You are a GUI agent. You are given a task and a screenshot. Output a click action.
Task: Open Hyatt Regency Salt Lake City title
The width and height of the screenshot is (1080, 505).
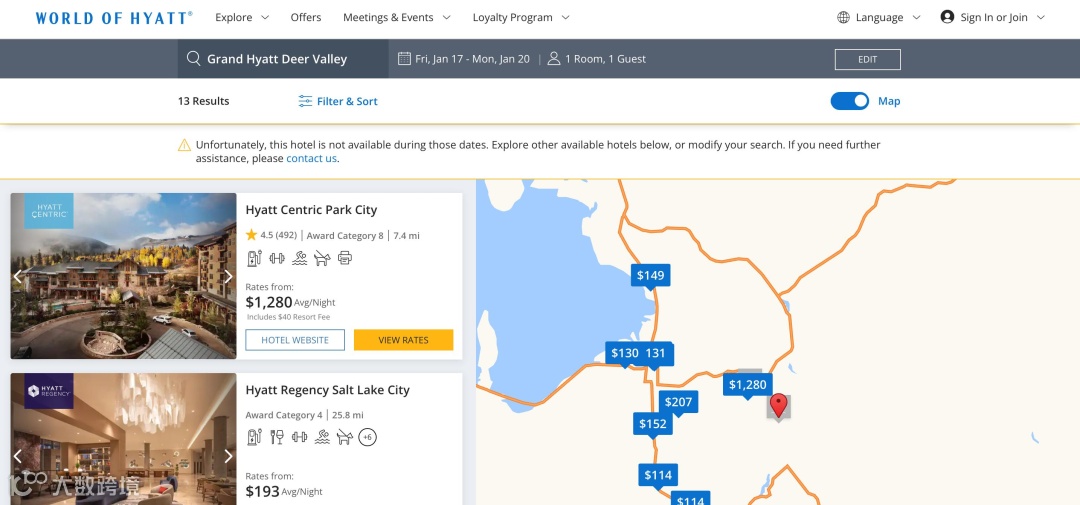(328, 390)
